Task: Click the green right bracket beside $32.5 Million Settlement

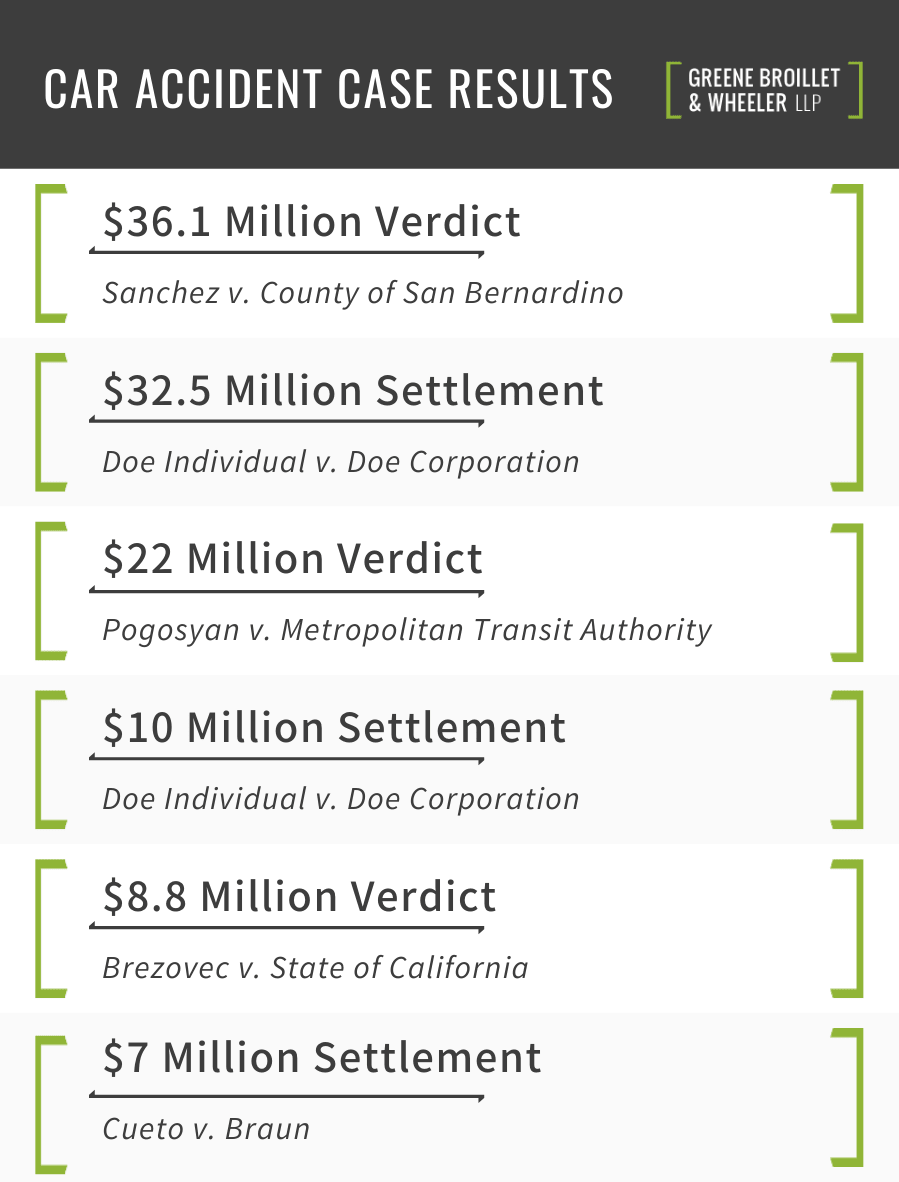Action: coord(855,421)
